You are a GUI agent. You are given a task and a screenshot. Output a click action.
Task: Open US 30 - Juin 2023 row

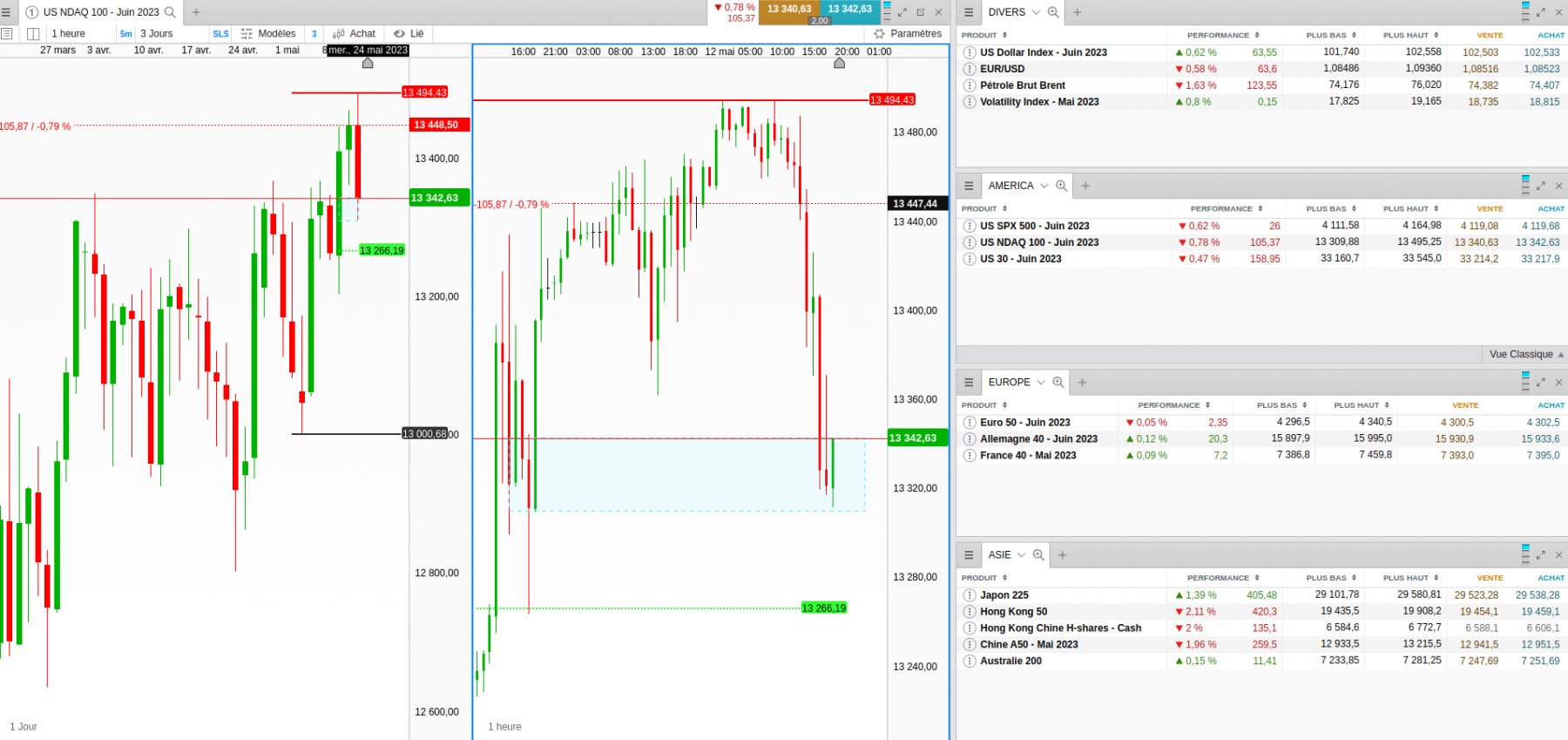pyautogui.click(x=1261, y=259)
